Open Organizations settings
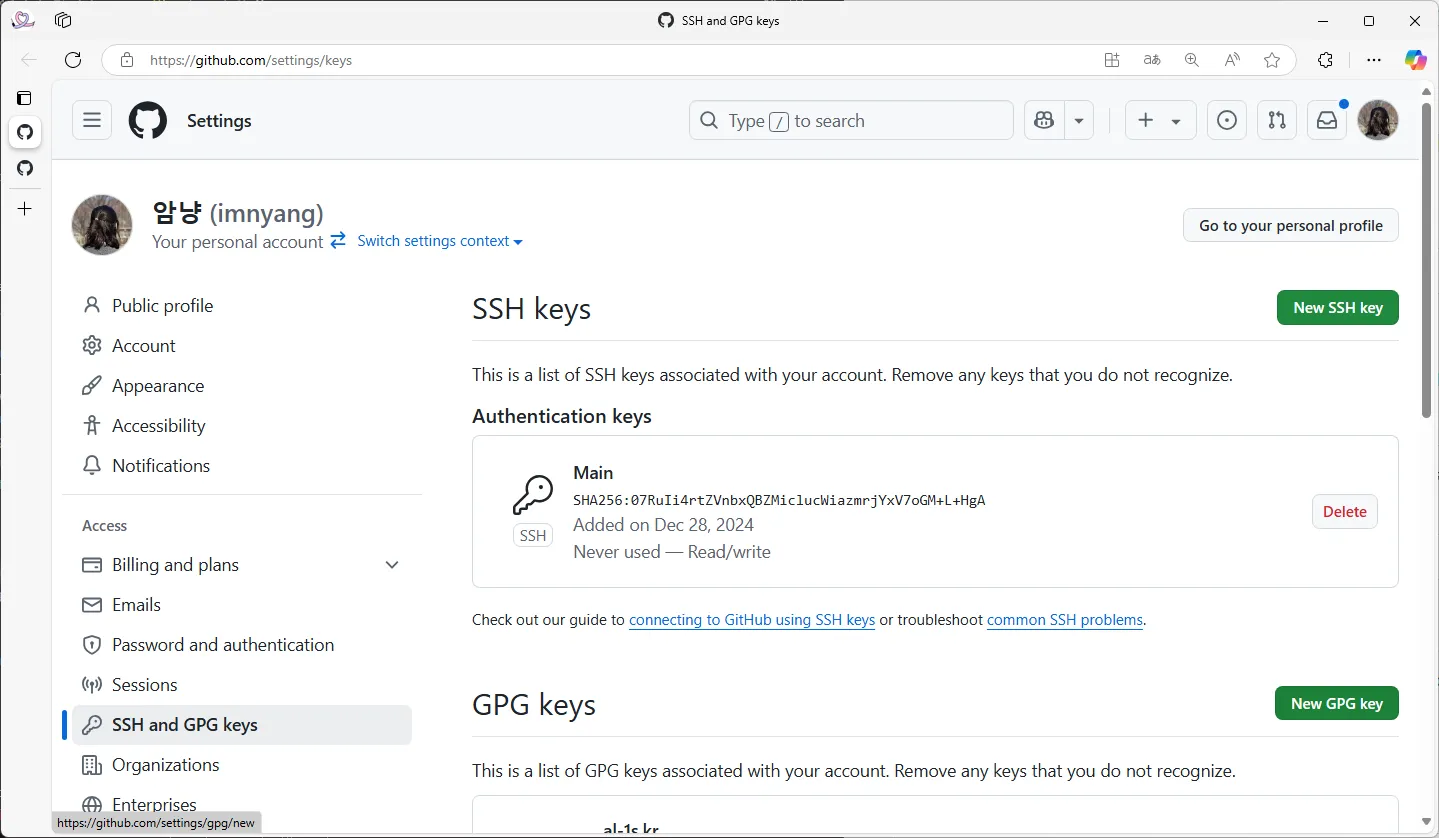Screen dimensions: 1439x838 pos(242,765)
